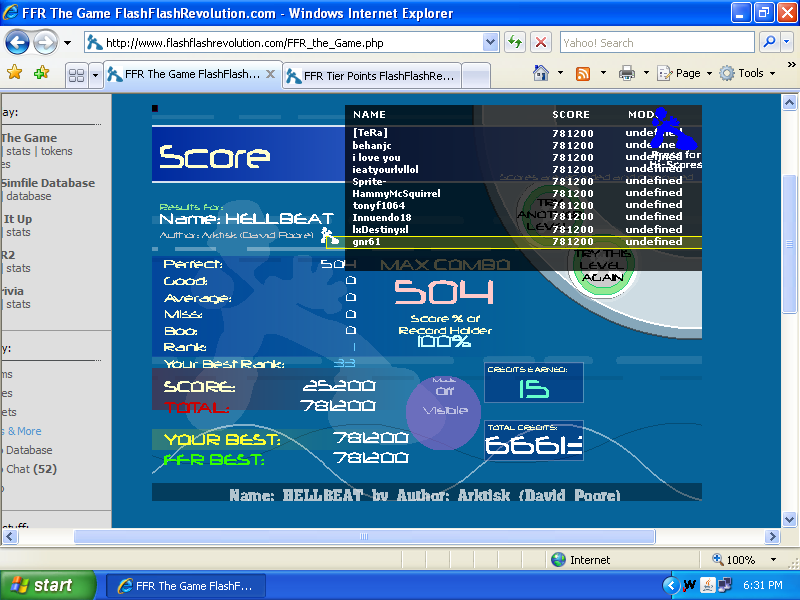Click the browser Back arrow button
Viewport: 800px width, 600px height.
point(18,43)
